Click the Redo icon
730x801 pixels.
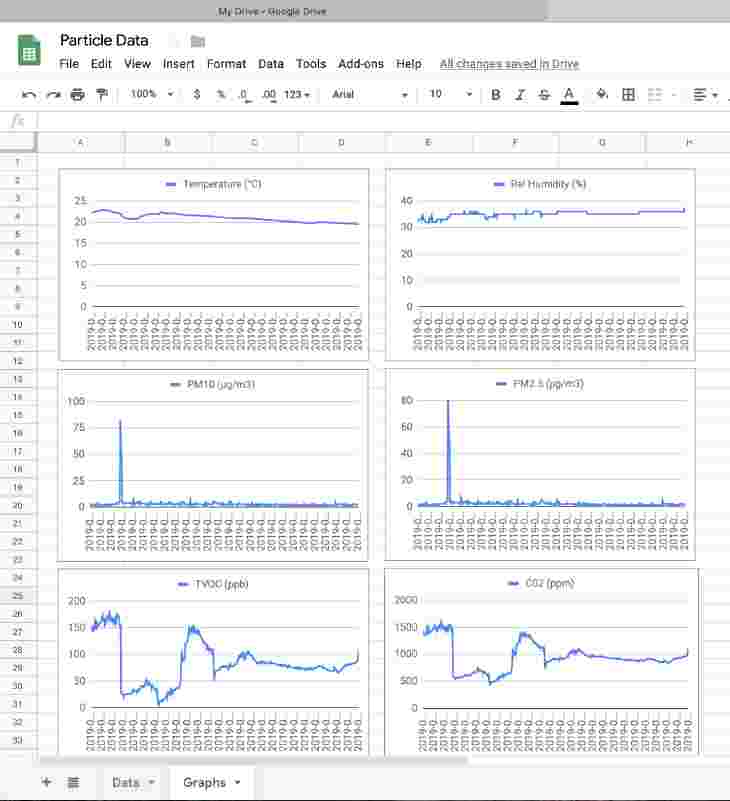coord(53,95)
